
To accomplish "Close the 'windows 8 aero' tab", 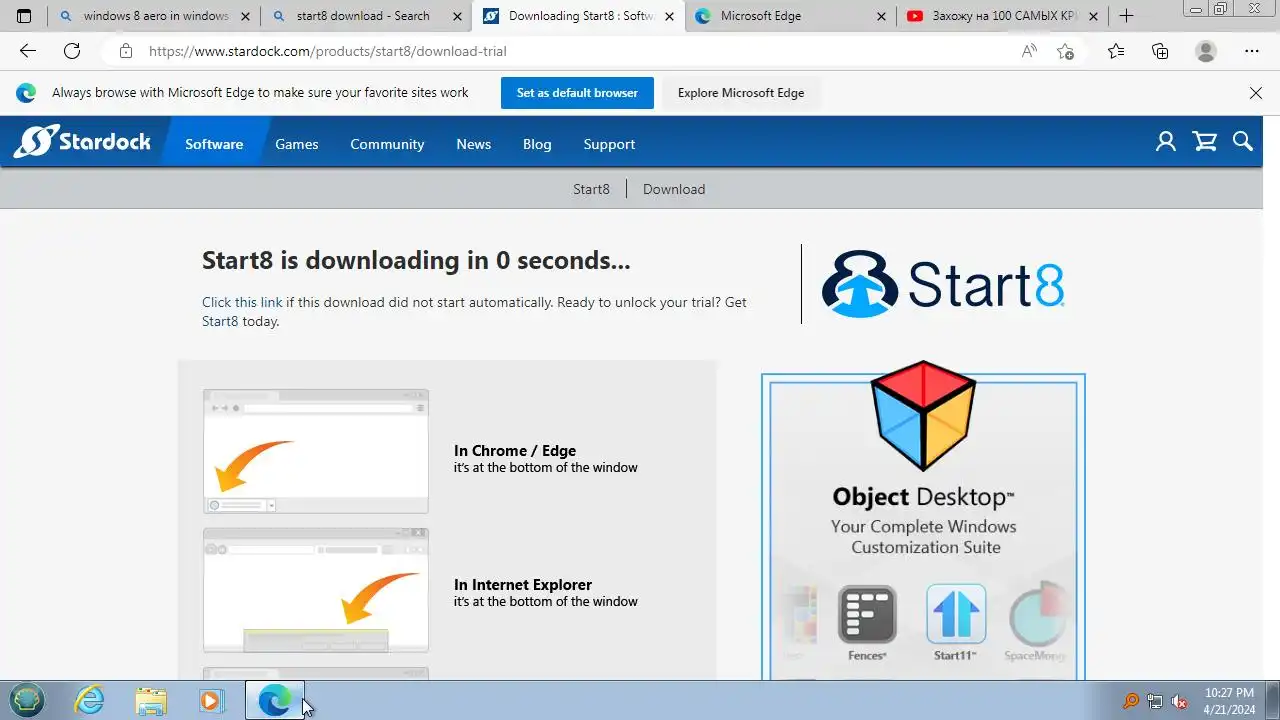I will (x=245, y=16).
